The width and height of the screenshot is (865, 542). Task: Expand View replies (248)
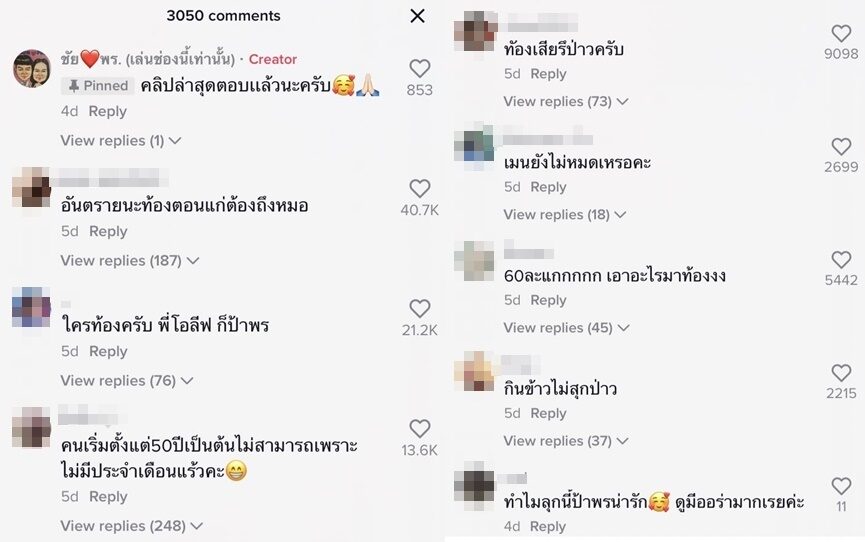(131, 526)
